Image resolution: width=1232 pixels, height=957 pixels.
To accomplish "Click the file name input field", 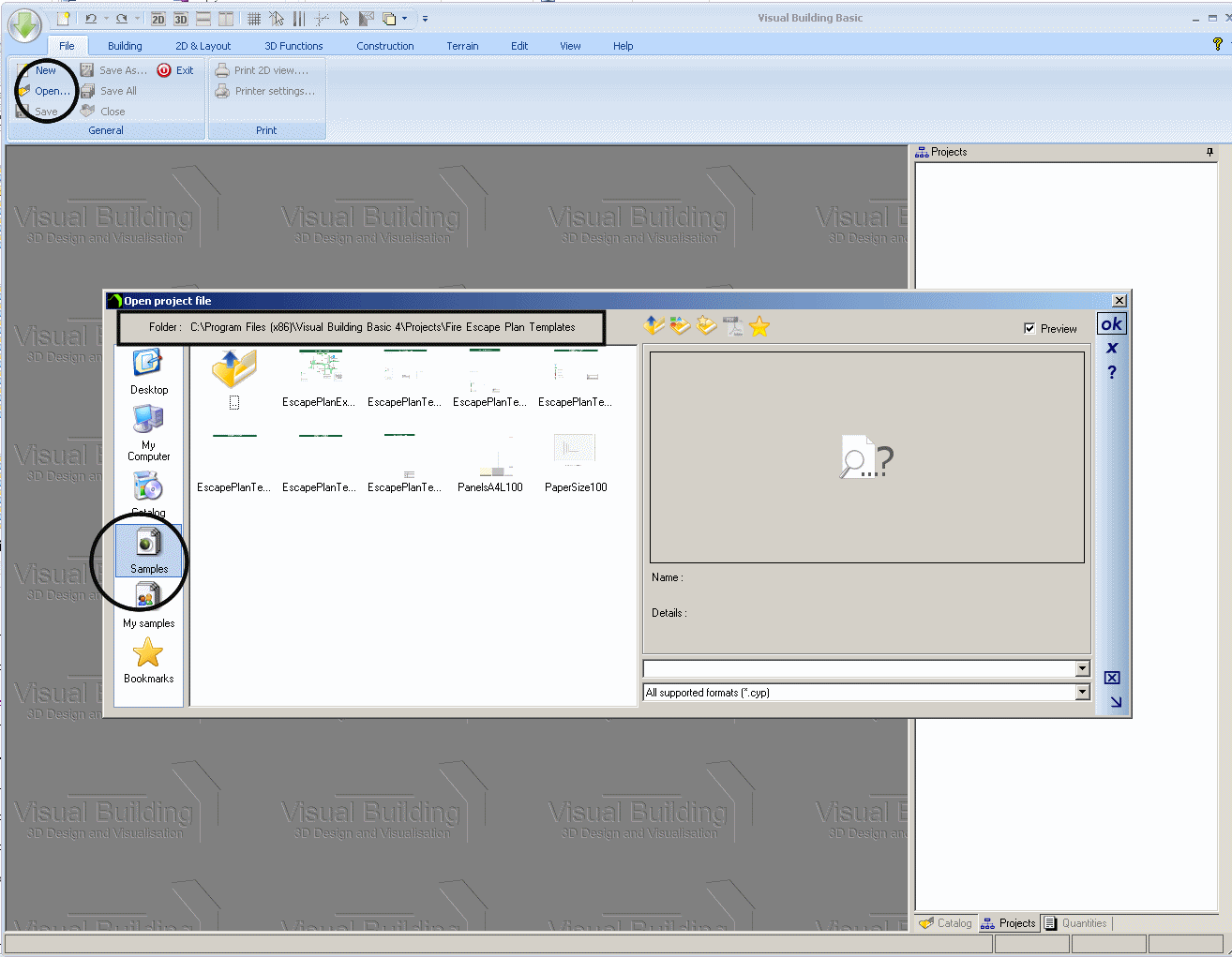I will 859,668.
